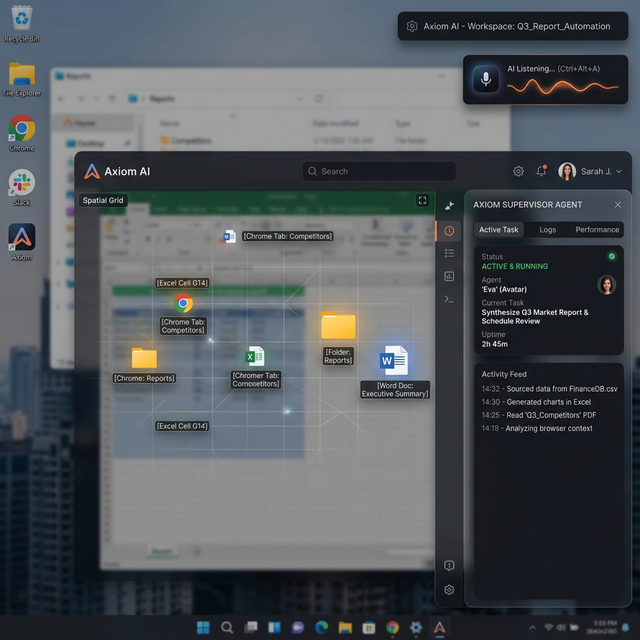Image resolution: width=640 pixels, height=640 pixels.
Task: Select 'Analyzing browser context' feed entry
Action: (x=537, y=428)
